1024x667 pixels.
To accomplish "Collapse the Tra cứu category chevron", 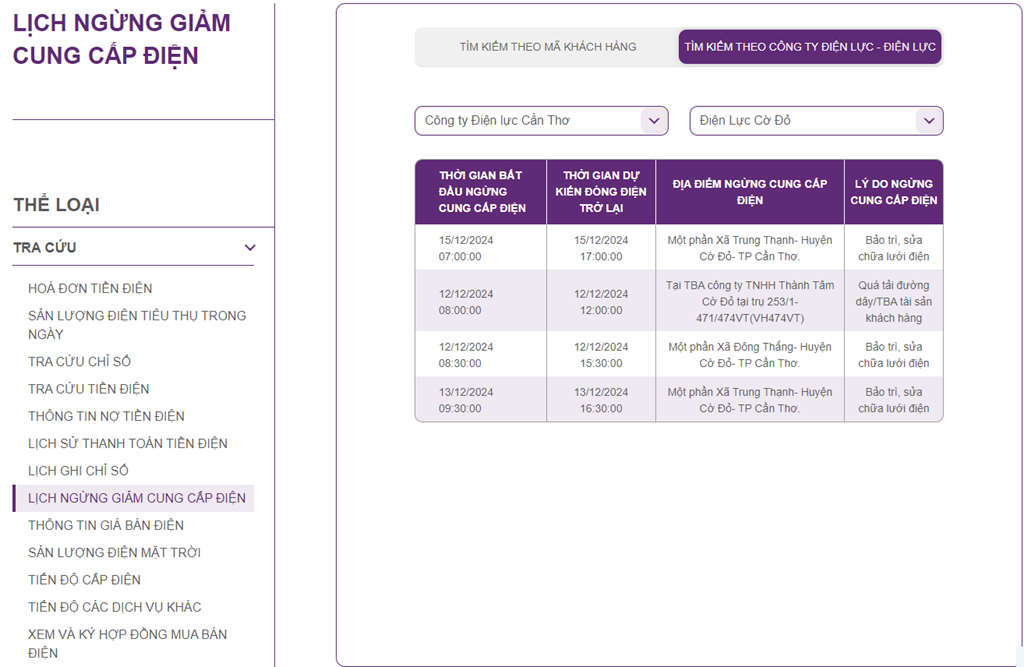I will pos(249,248).
